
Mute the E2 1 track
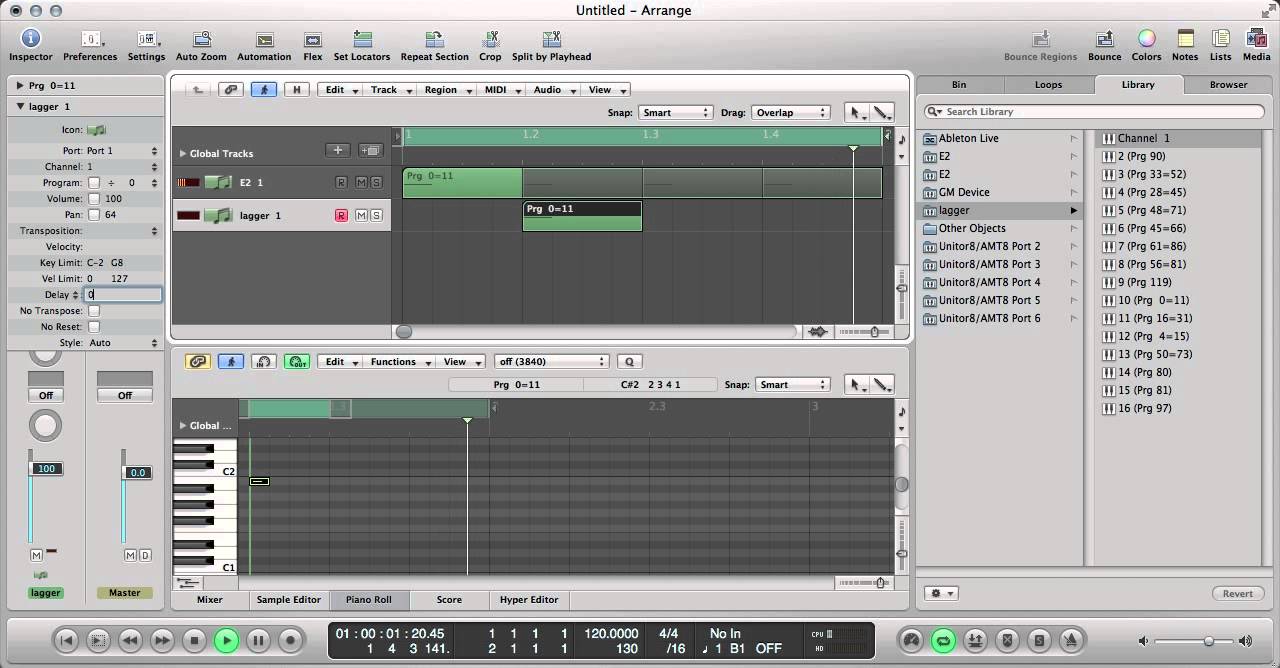point(361,183)
